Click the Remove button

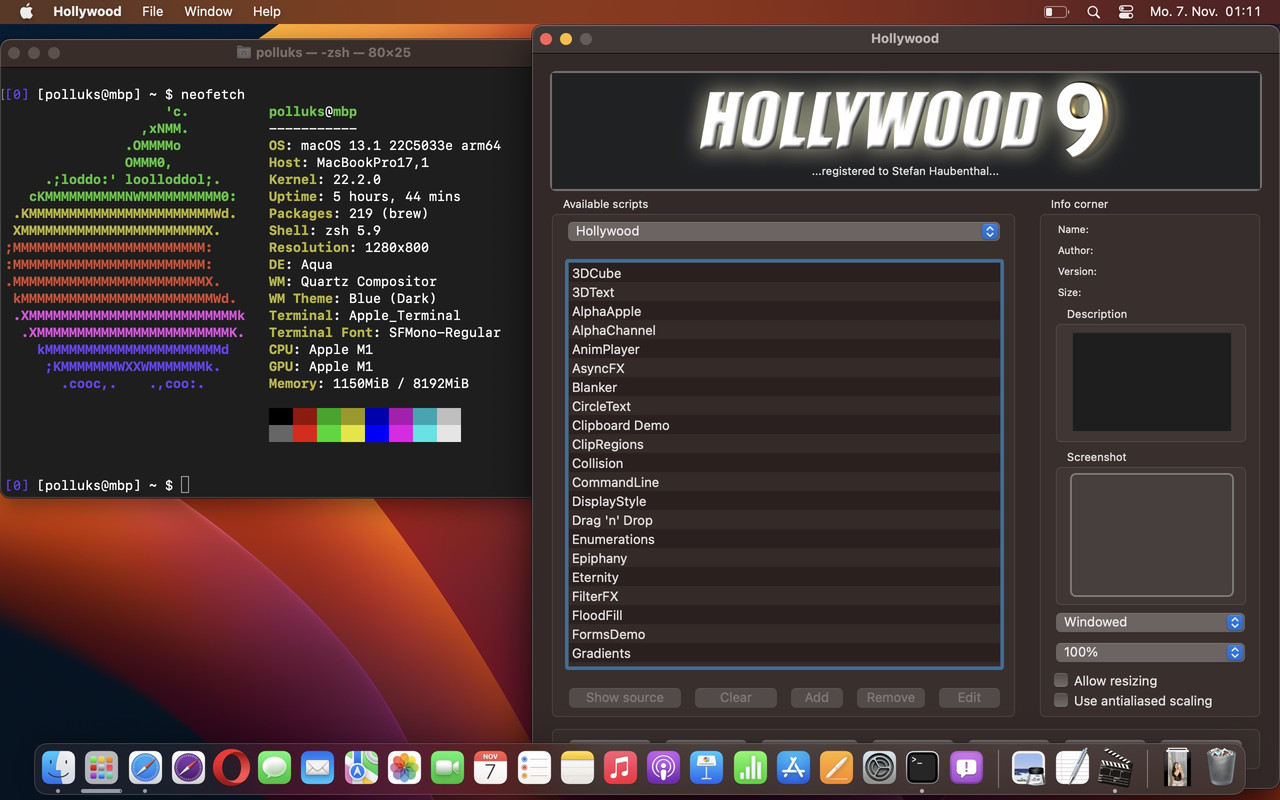coord(891,697)
